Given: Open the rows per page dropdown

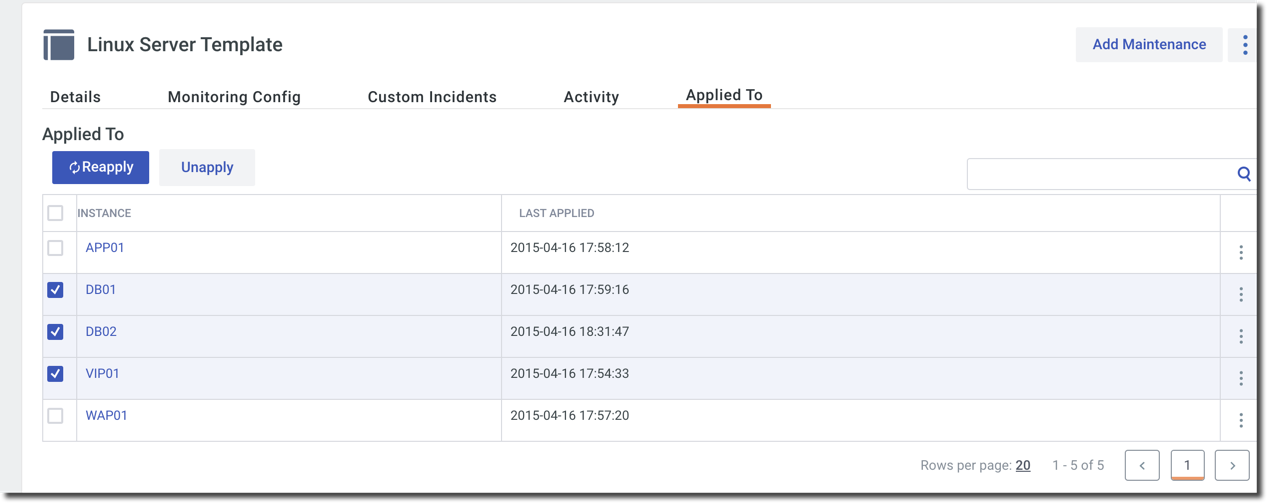Looking at the screenshot, I should pos(1023,465).
